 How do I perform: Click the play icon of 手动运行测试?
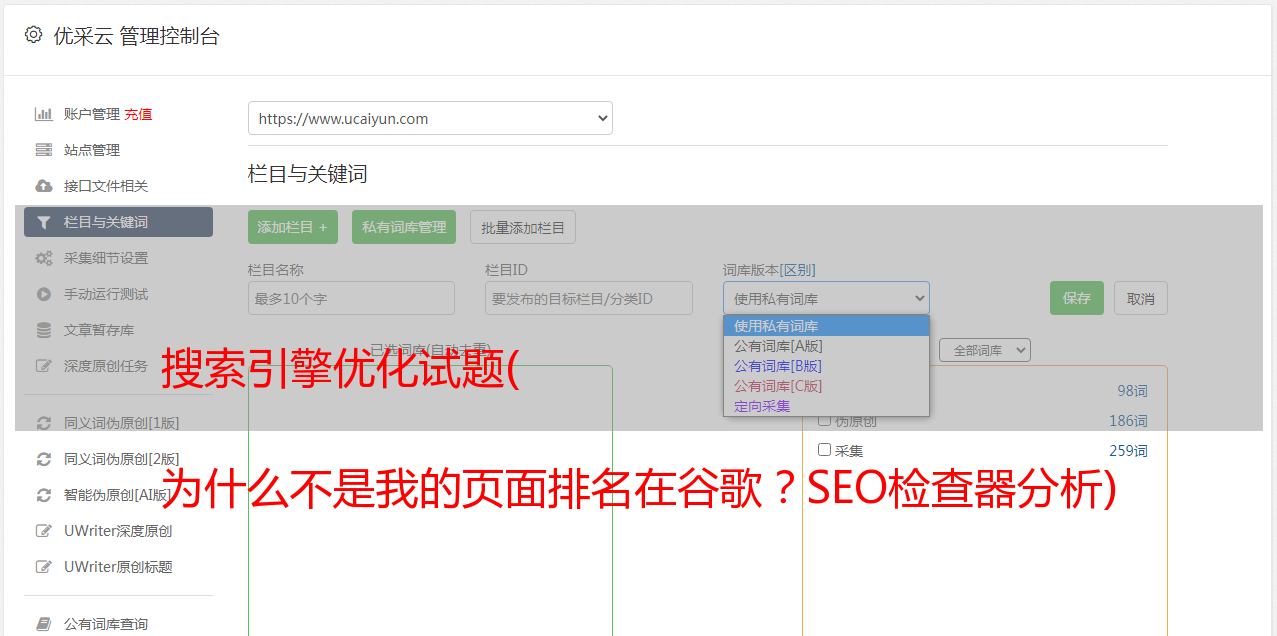(44, 294)
